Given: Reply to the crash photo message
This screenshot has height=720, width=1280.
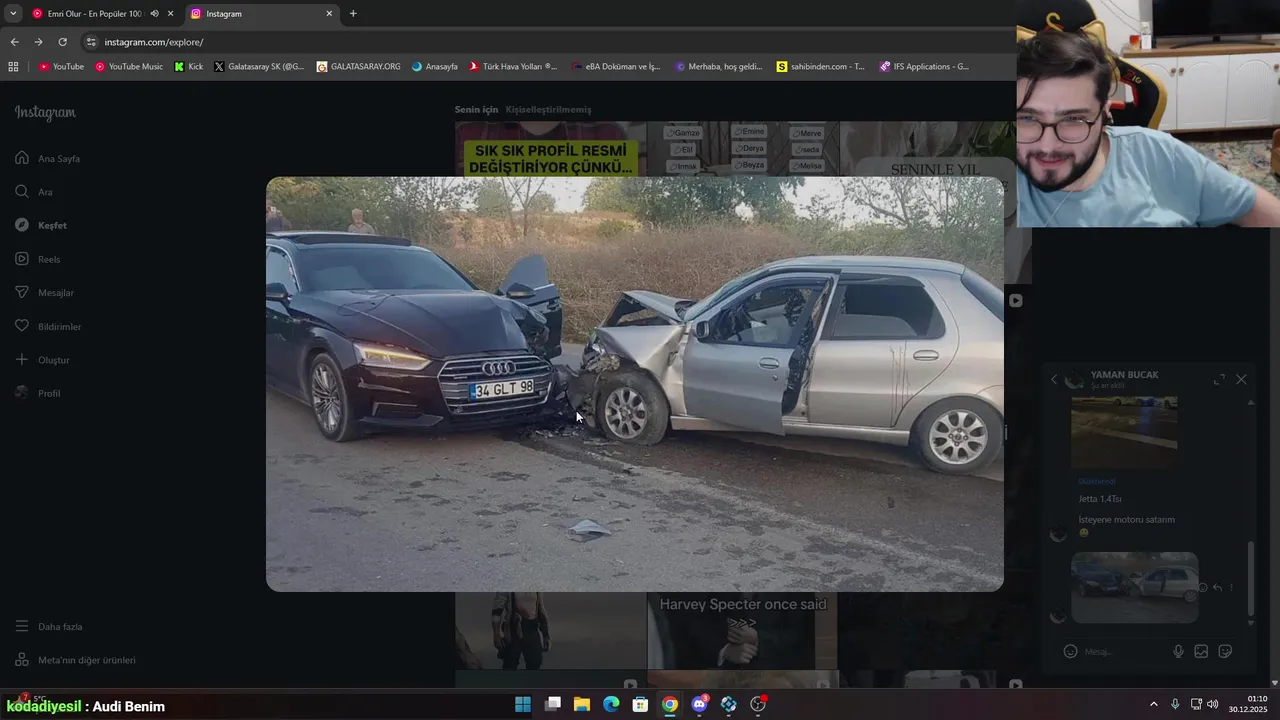Looking at the screenshot, I should (1217, 588).
